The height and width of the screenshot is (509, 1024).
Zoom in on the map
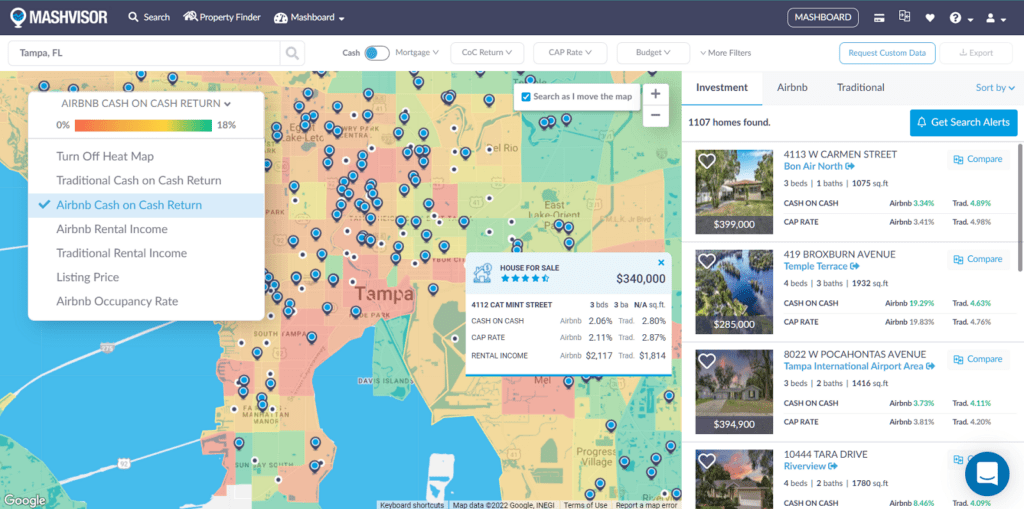[x=655, y=94]
